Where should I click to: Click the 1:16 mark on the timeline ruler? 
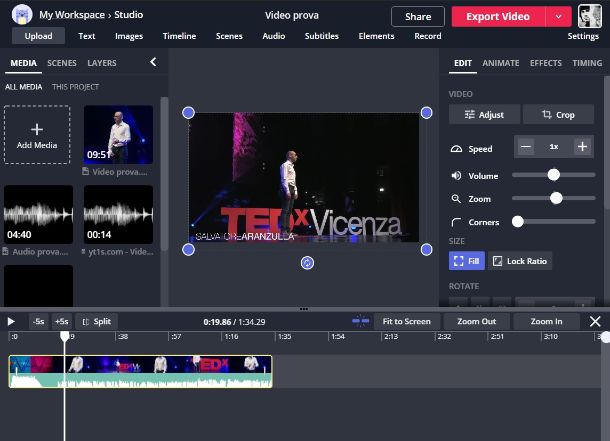click(231, 336)
